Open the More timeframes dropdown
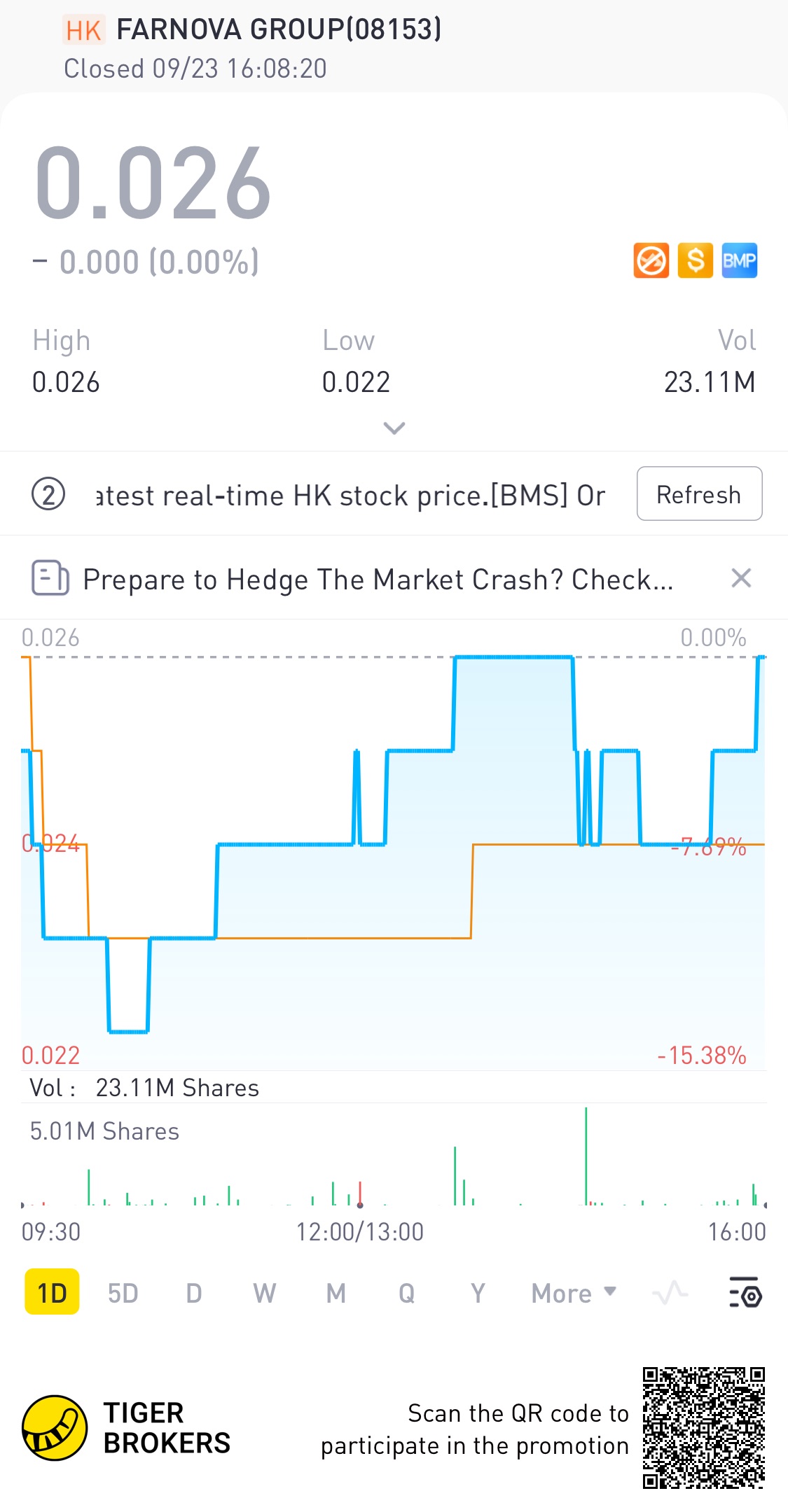 (573, 1293)
